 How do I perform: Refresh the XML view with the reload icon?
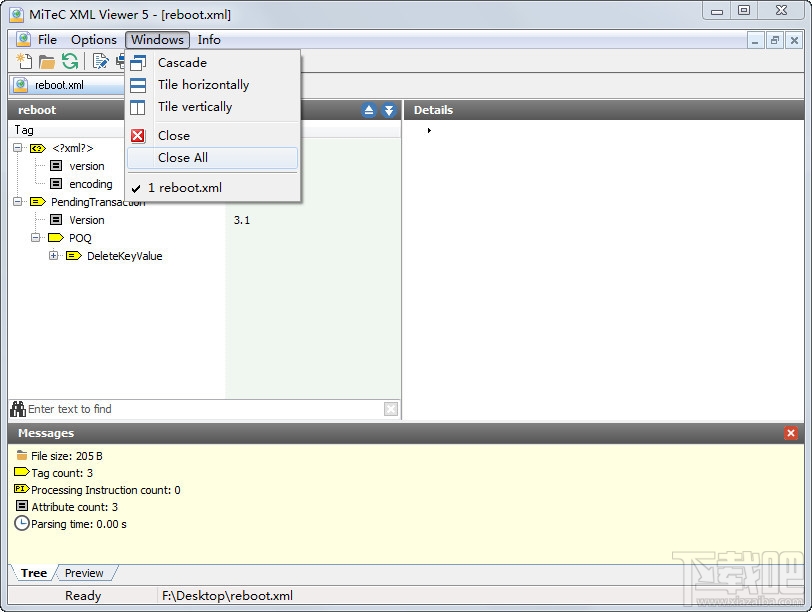pos(70,61)
